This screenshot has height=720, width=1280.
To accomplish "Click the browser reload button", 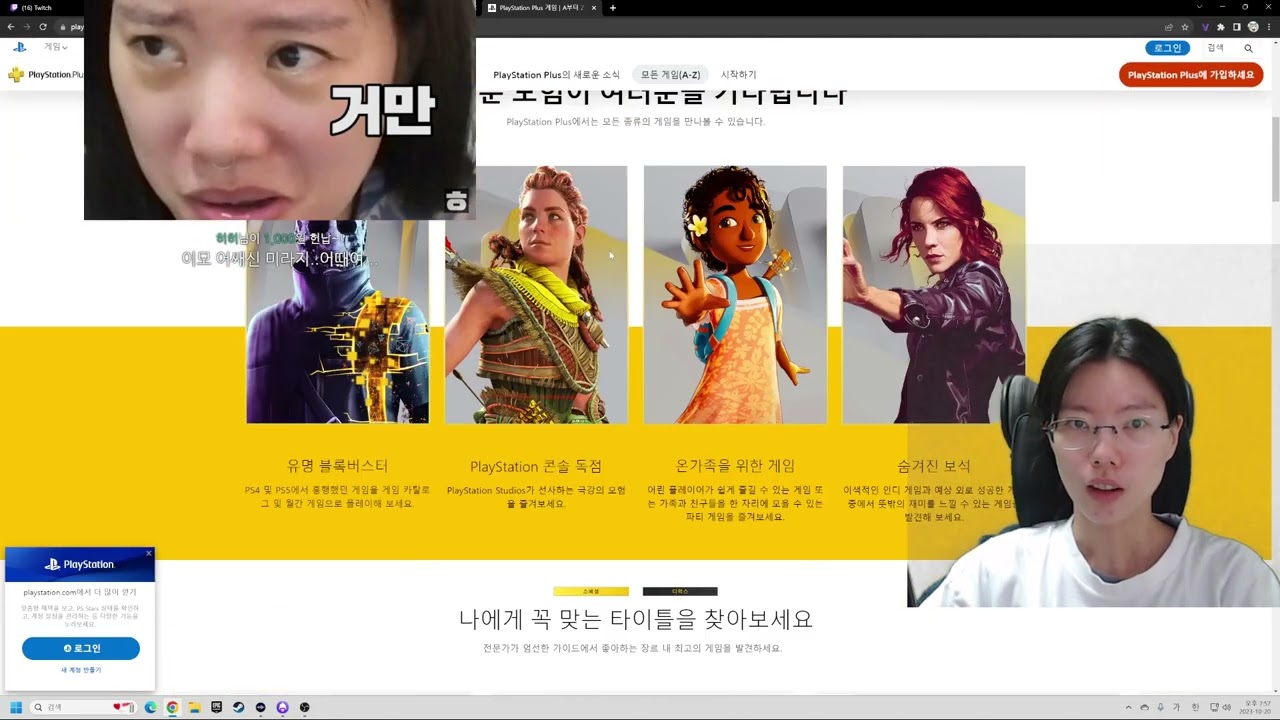I will [43, 27].
